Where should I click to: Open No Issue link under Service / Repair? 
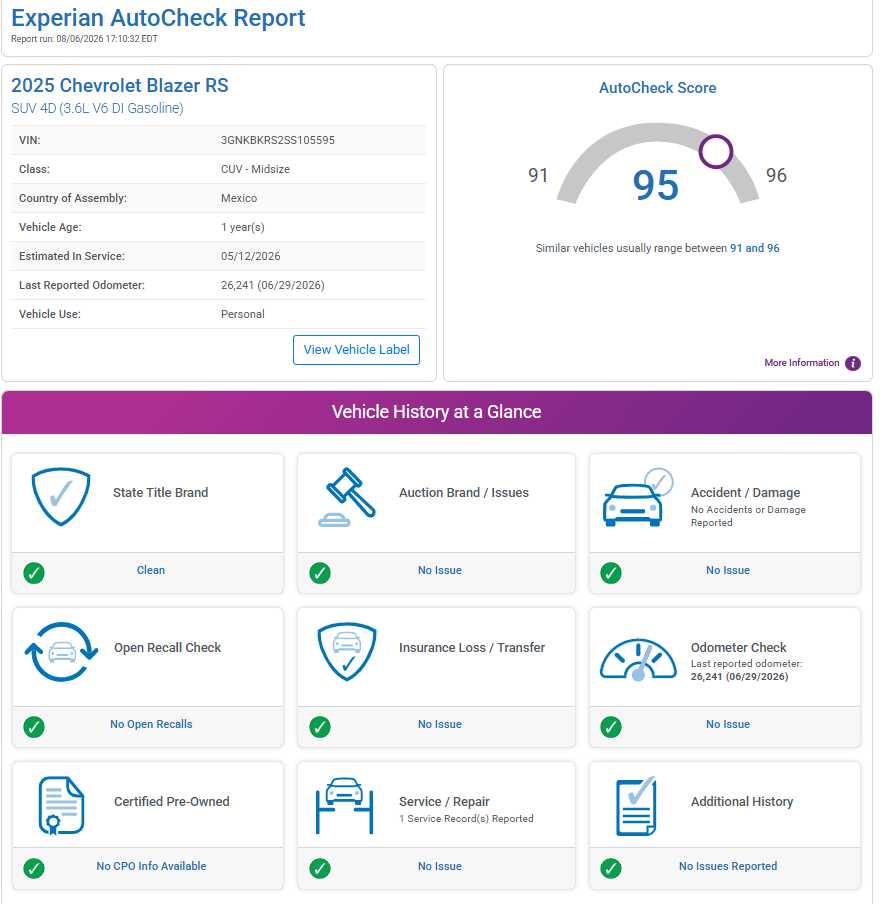(x=440, y=866)
